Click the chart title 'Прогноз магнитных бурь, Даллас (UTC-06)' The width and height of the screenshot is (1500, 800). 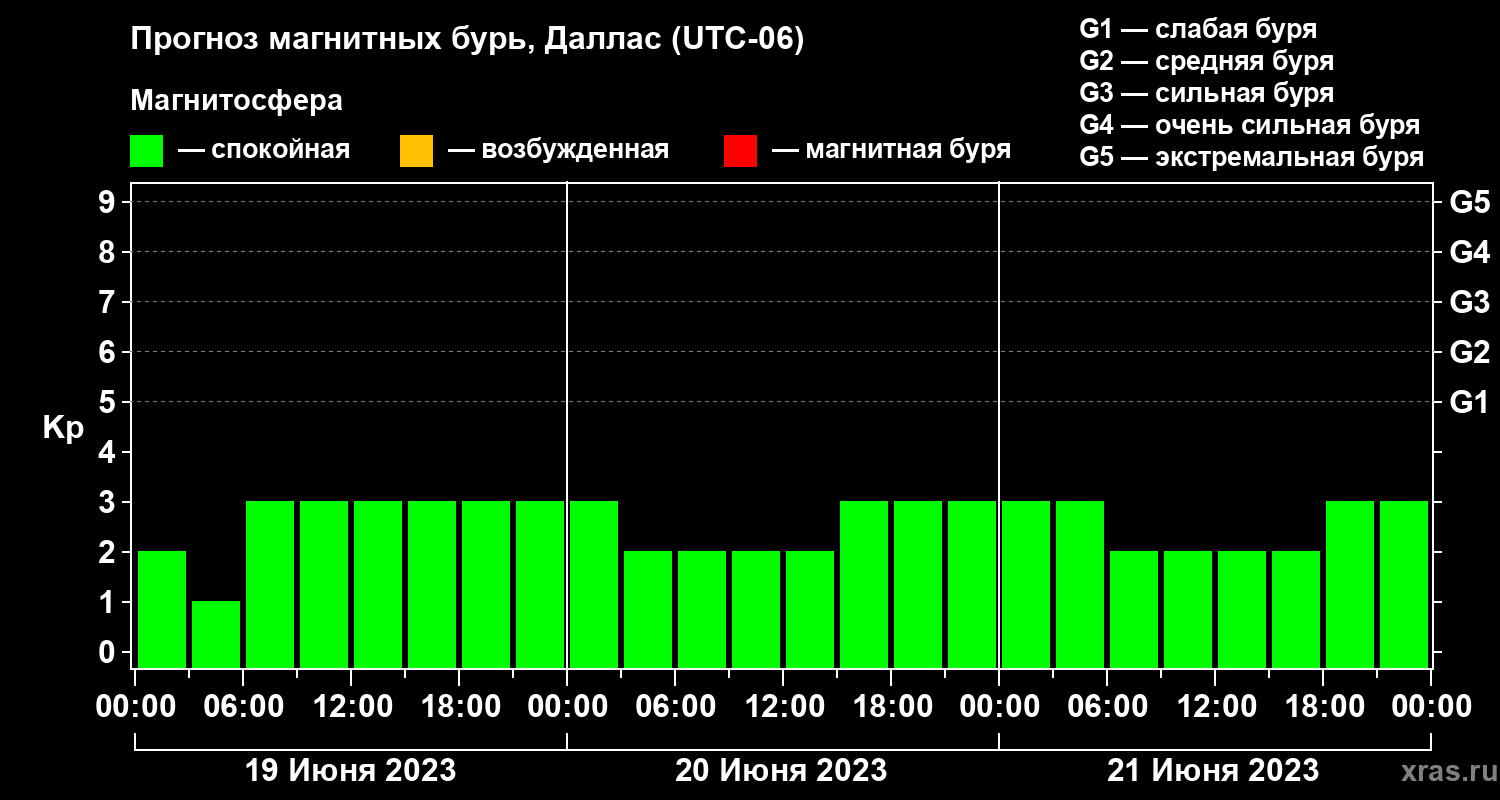(467, 40)
